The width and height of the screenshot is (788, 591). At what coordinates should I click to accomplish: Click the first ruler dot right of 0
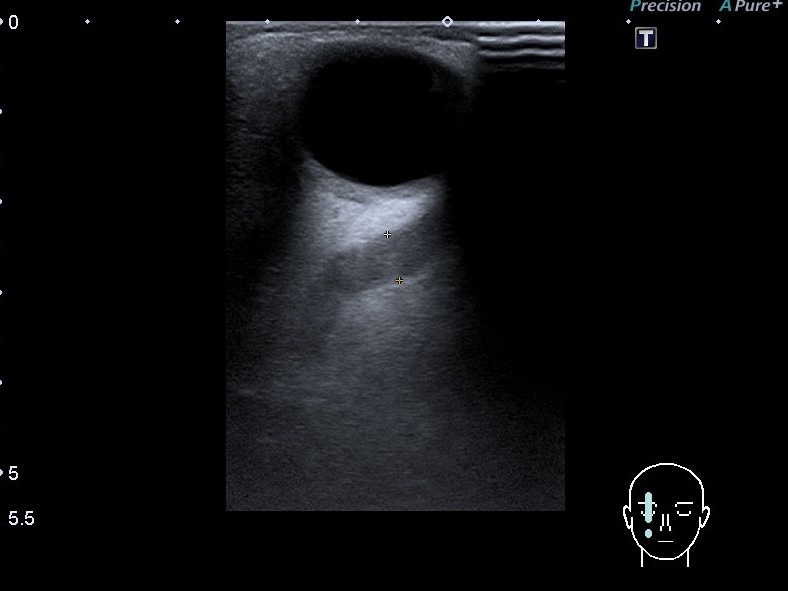pos(88,21)
